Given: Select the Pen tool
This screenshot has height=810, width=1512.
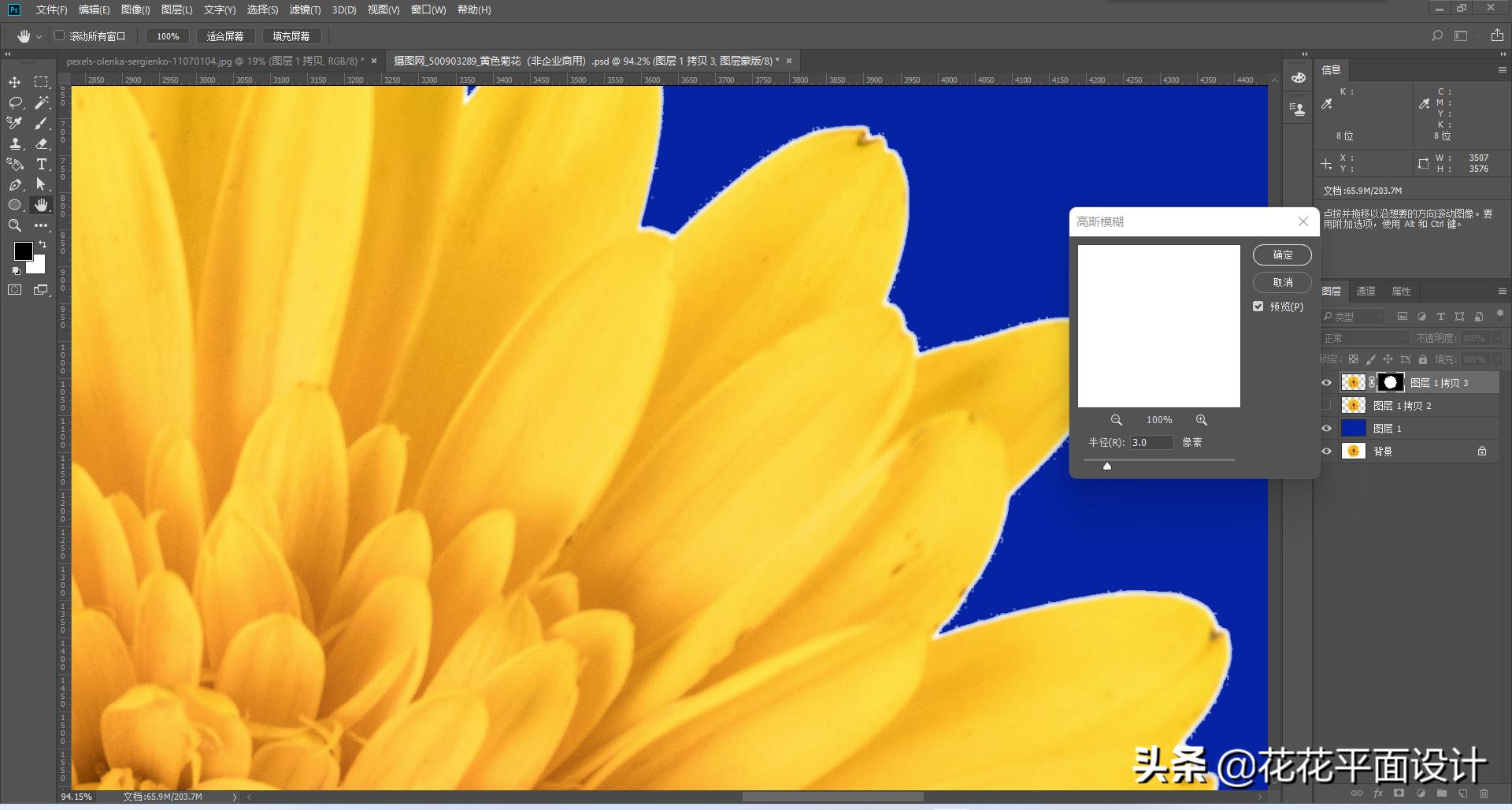Looking at the screenshot, I should pos(15,184).
